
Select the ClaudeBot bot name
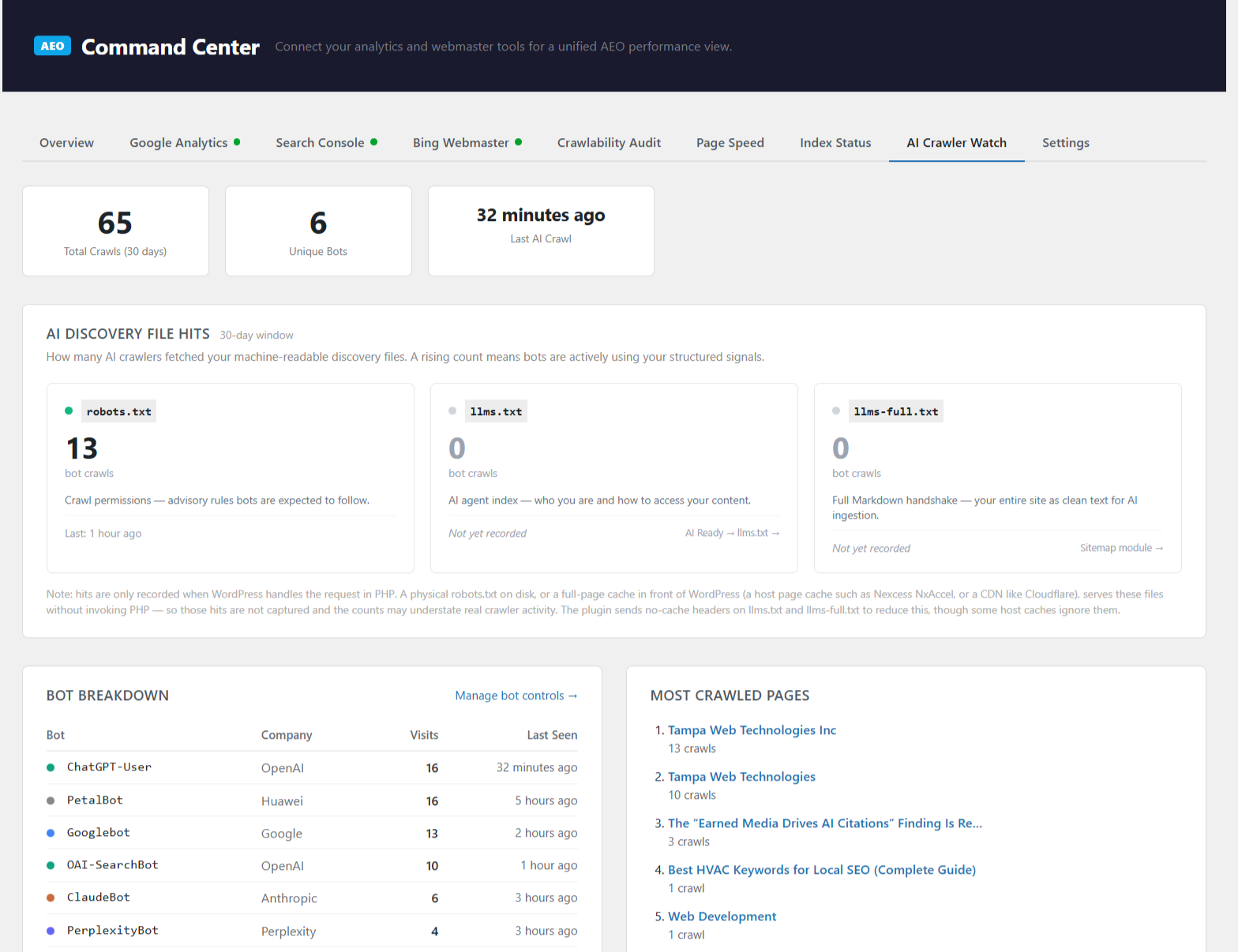point(99,898)
